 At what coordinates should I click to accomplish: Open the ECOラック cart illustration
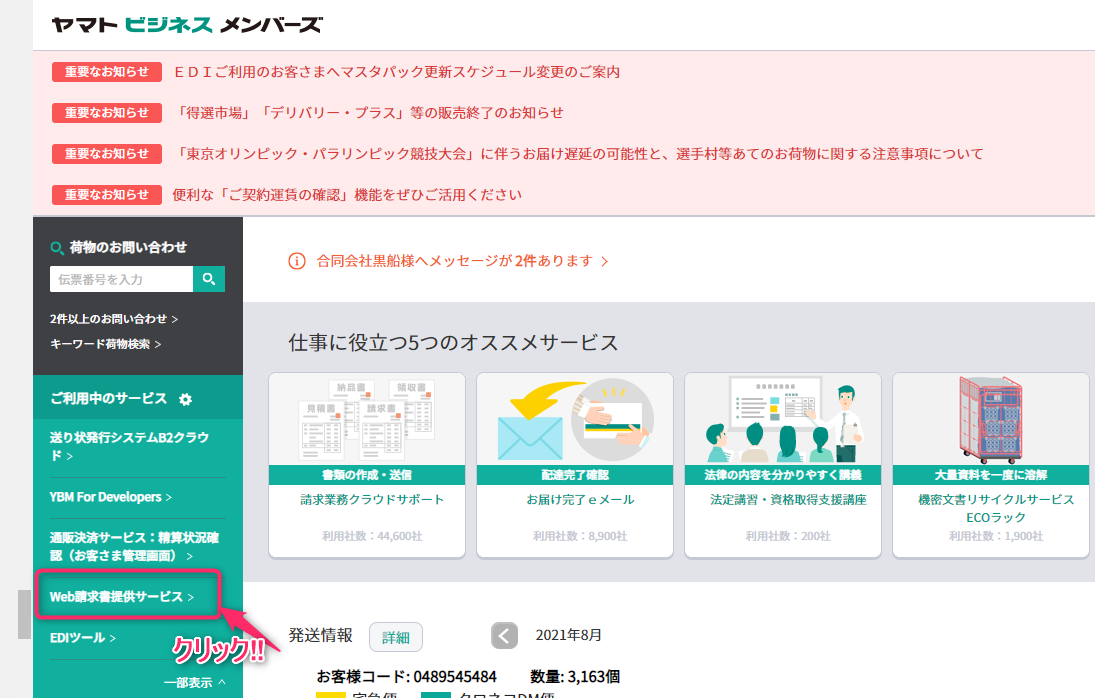[991, 419]
